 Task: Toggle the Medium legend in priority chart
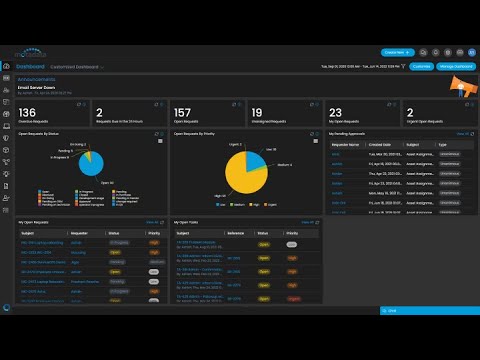tap(237, 205)
